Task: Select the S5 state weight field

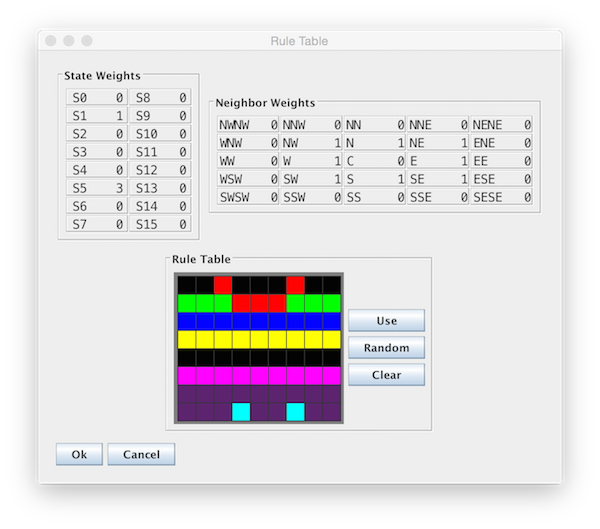Action: click(x=96, y=188)
